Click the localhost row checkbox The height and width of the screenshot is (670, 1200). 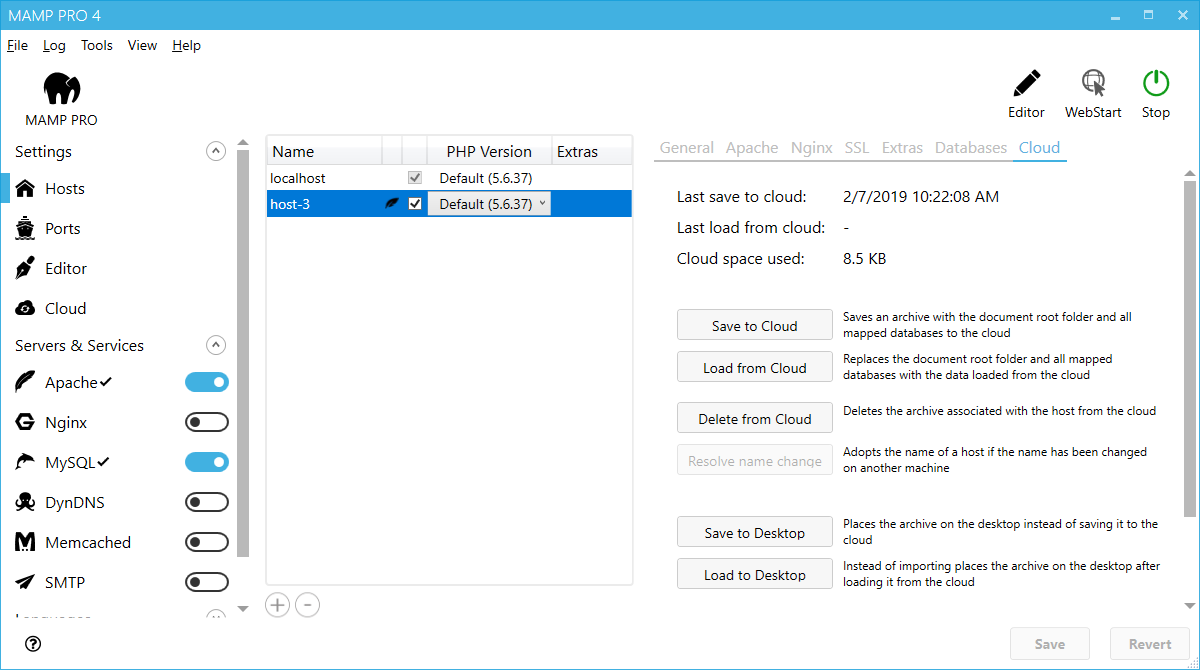[415, 177]
